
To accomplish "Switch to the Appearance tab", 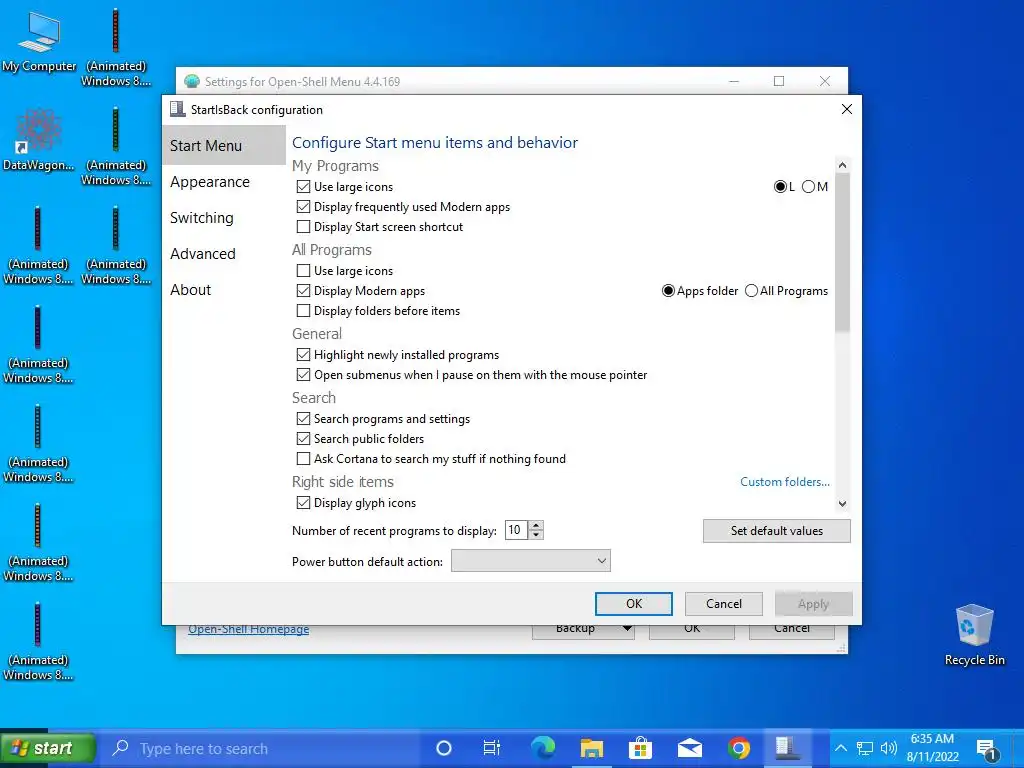I will click(x=224, y=182).
